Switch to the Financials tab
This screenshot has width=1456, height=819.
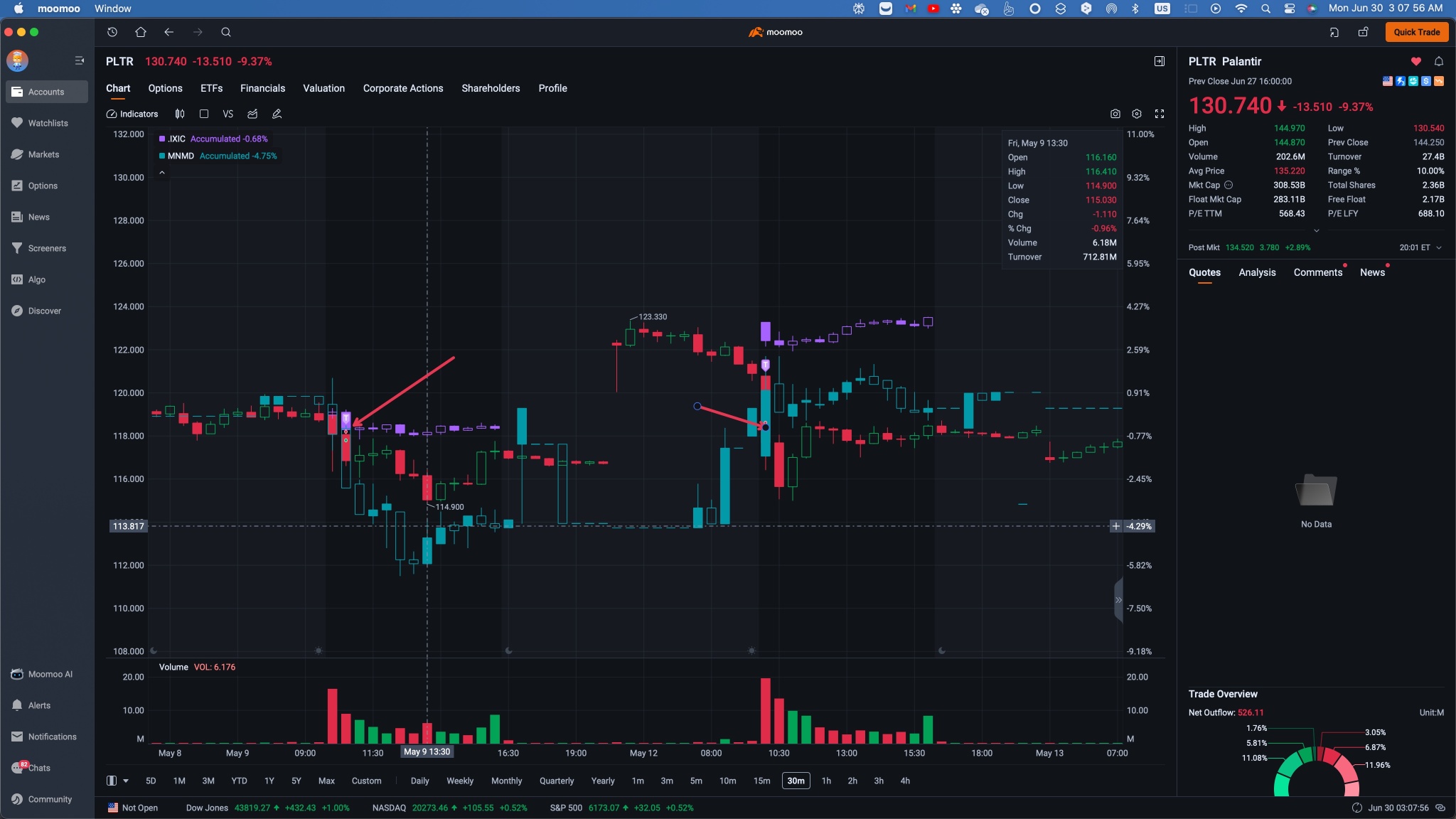click(x=262, y=88)
